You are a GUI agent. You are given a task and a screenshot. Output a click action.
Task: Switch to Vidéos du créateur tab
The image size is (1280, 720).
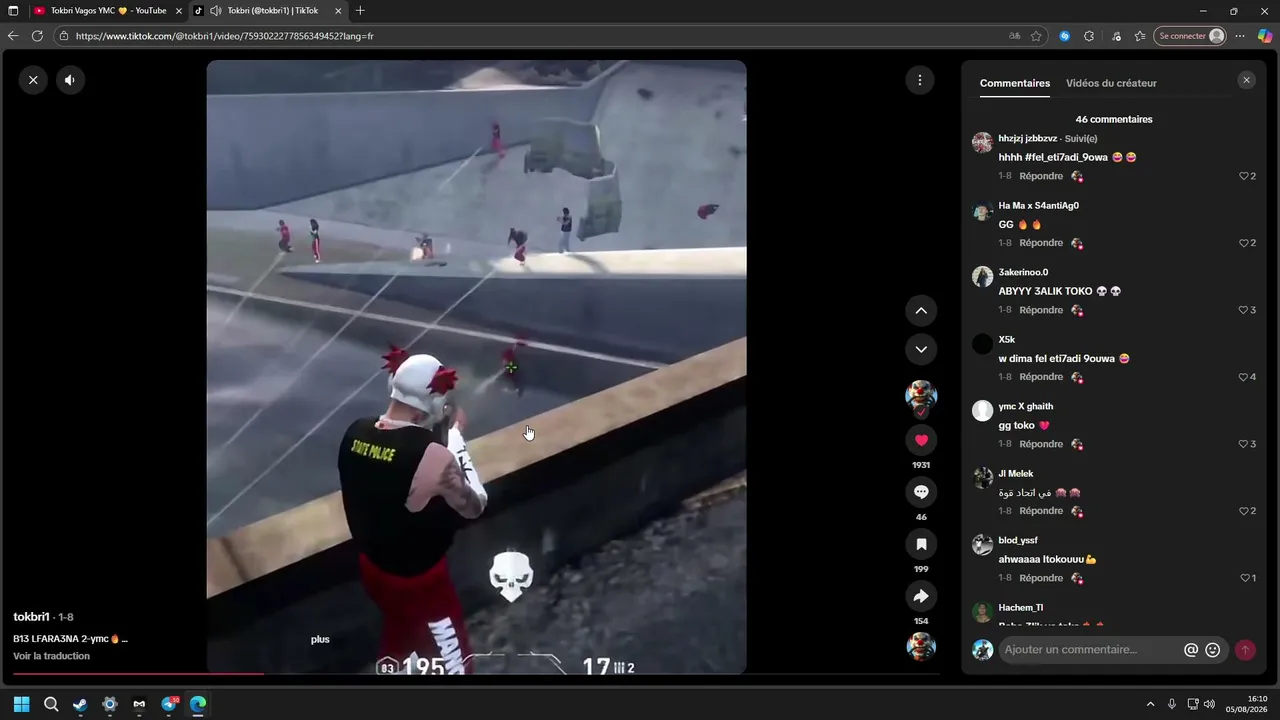[x=1111, y=83]
